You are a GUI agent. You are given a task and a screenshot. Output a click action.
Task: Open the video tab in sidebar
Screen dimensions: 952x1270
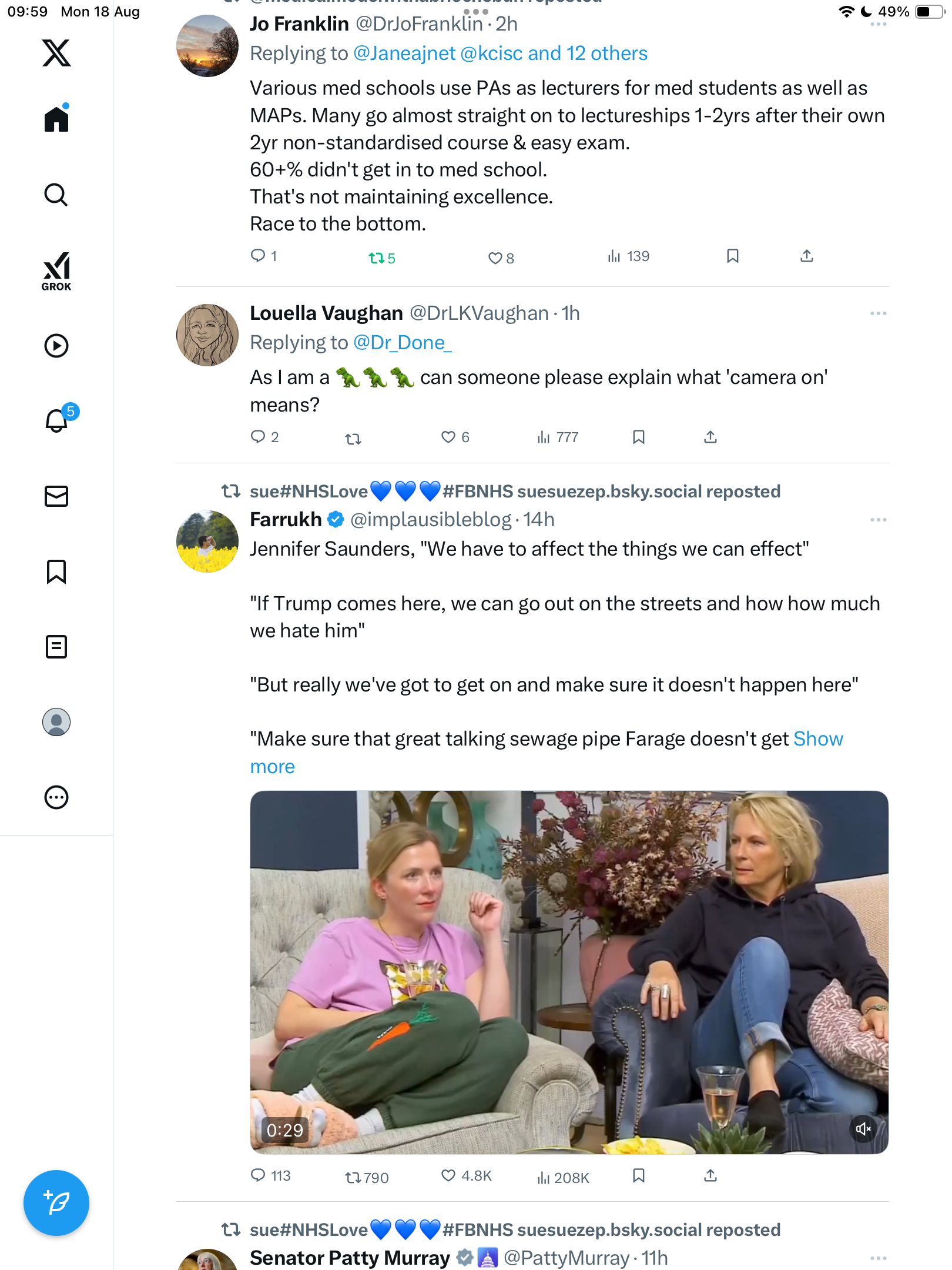[56, 346]
